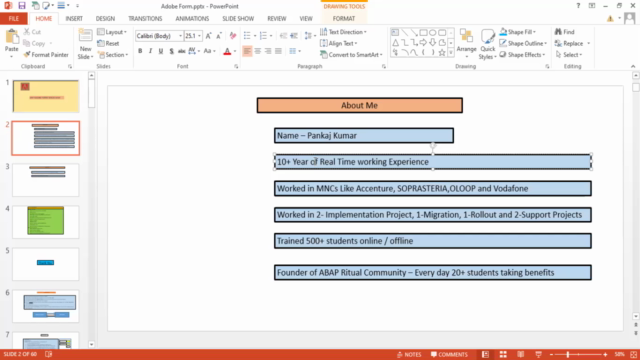Align text left

tap(247, 51)
